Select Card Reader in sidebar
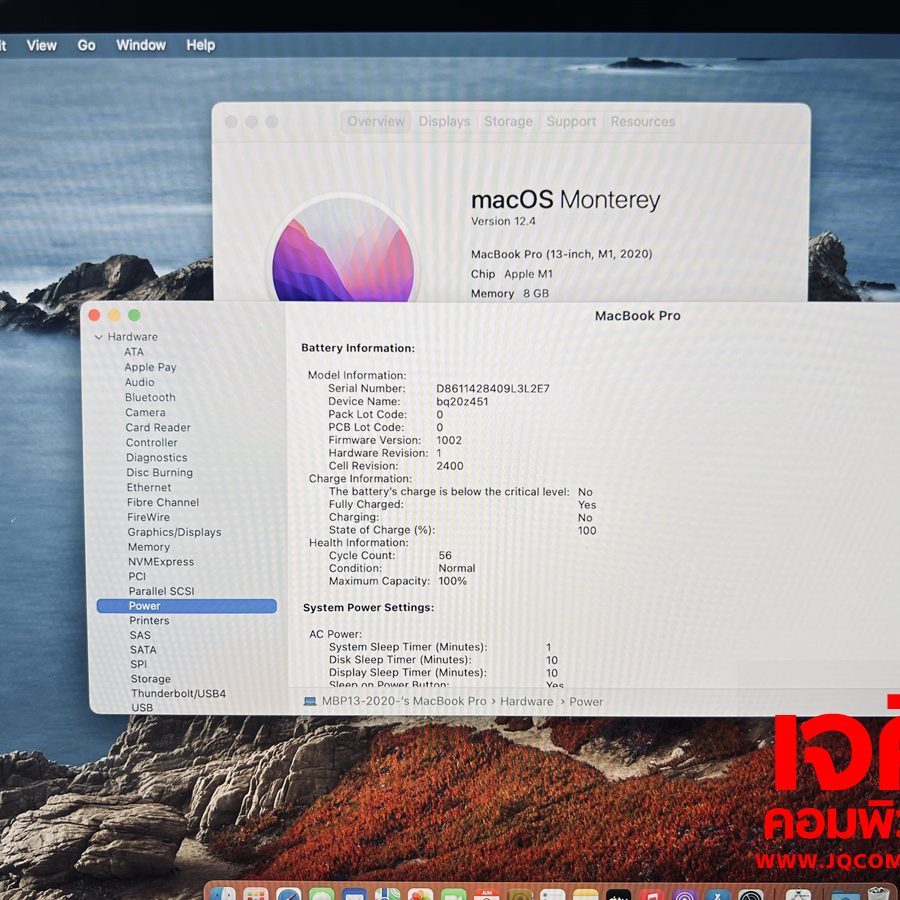Viewport: 900px width, 900px height. coord(158,428)
